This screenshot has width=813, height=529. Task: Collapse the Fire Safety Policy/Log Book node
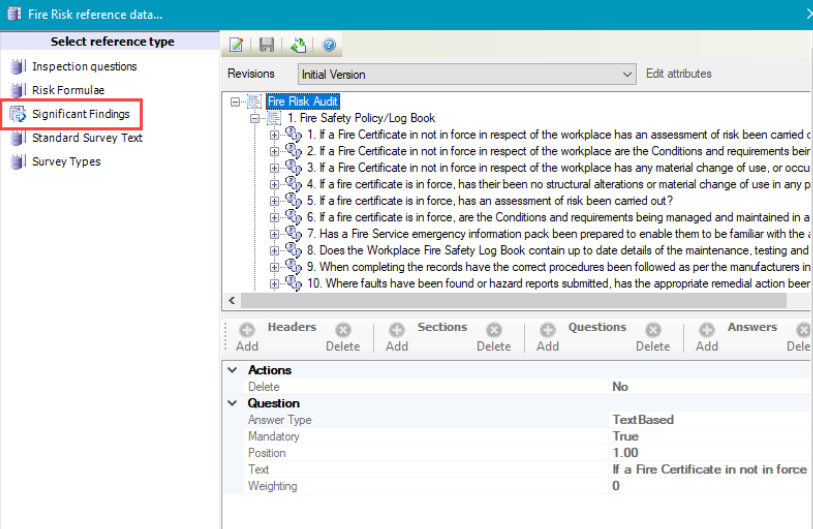[x=256, y=118]
